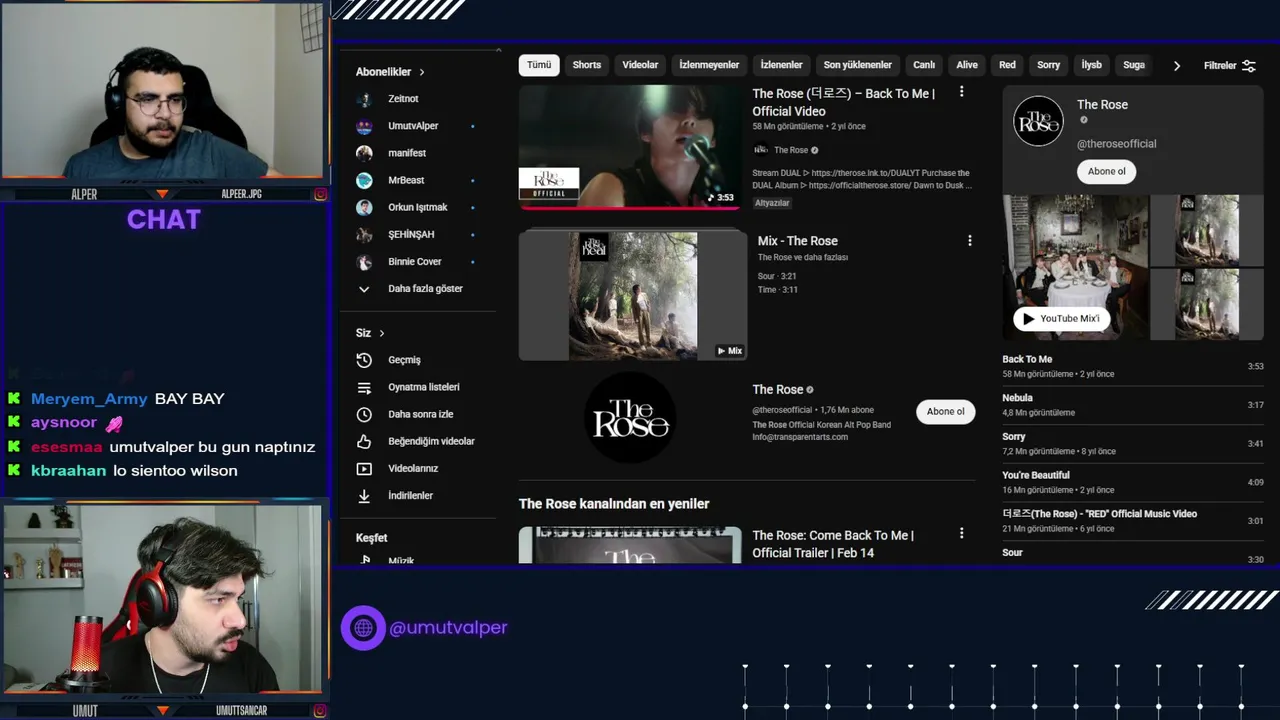
Task: Click the Instagram icon beside UMUTTSANCAR
Action: click(320, 711)
